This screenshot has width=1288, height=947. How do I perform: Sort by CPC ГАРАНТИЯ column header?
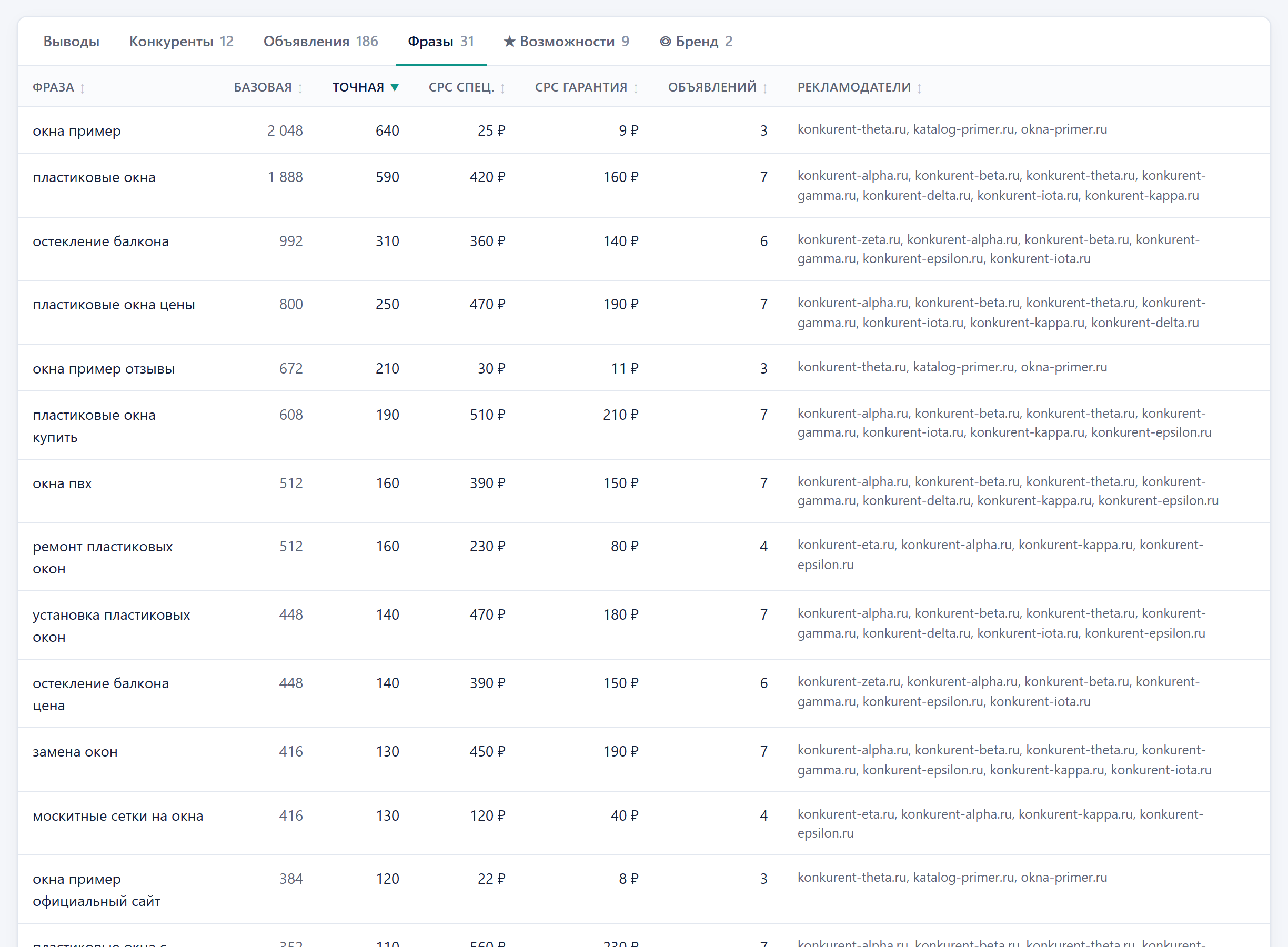click(x=587, y=87)
